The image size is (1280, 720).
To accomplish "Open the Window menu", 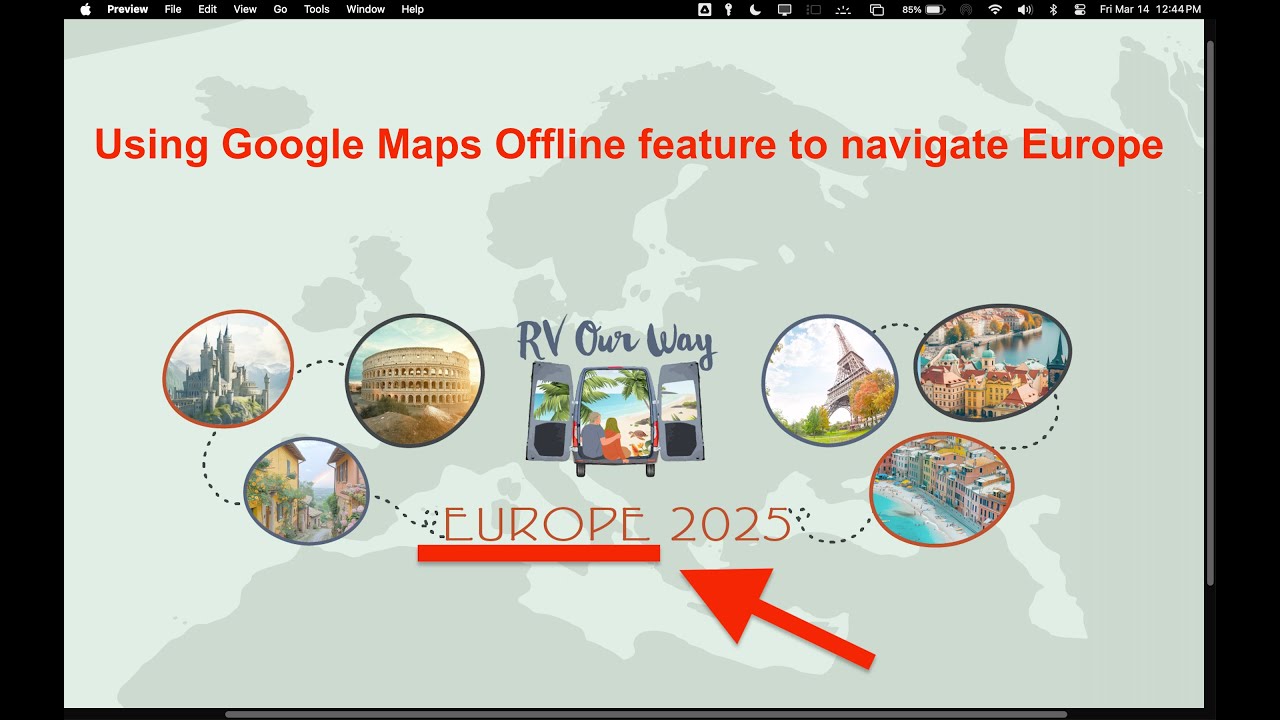I will pos(366,9).
